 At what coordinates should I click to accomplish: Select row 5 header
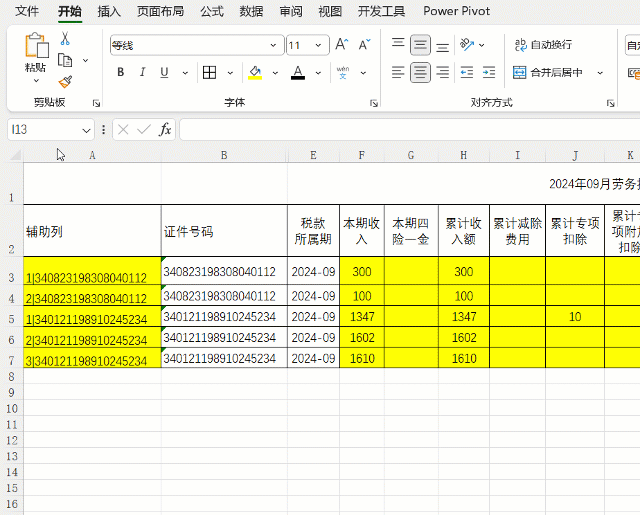[11, 319]
